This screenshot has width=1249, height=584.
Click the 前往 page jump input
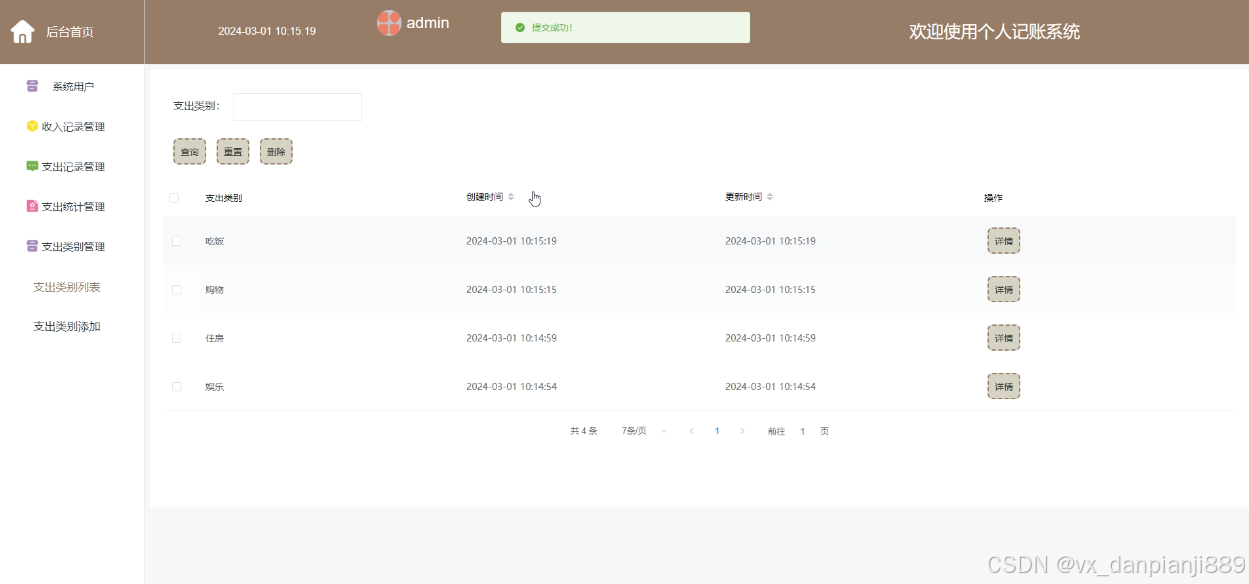coord(803,431)
